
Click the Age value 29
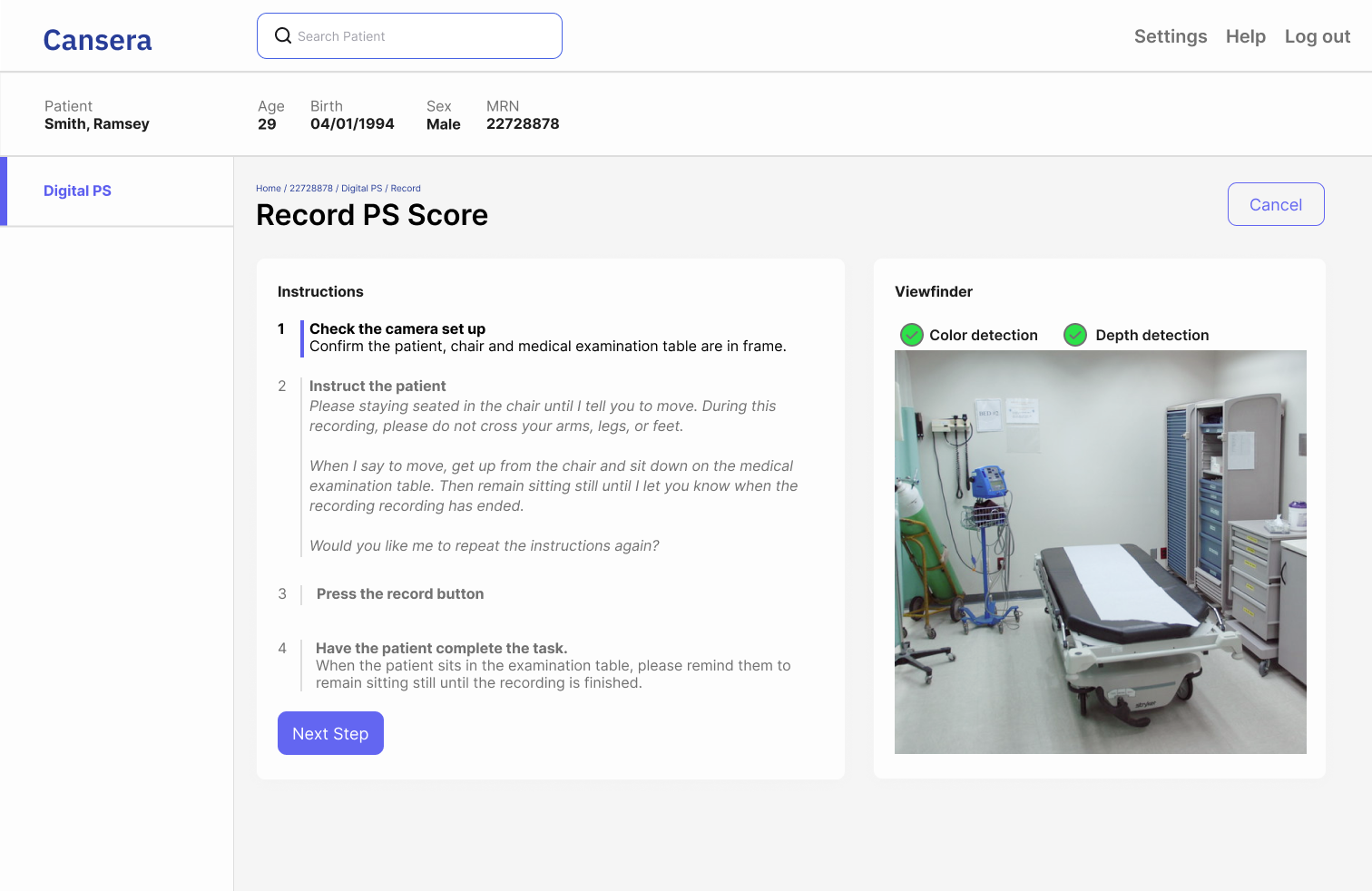(267, 124)
